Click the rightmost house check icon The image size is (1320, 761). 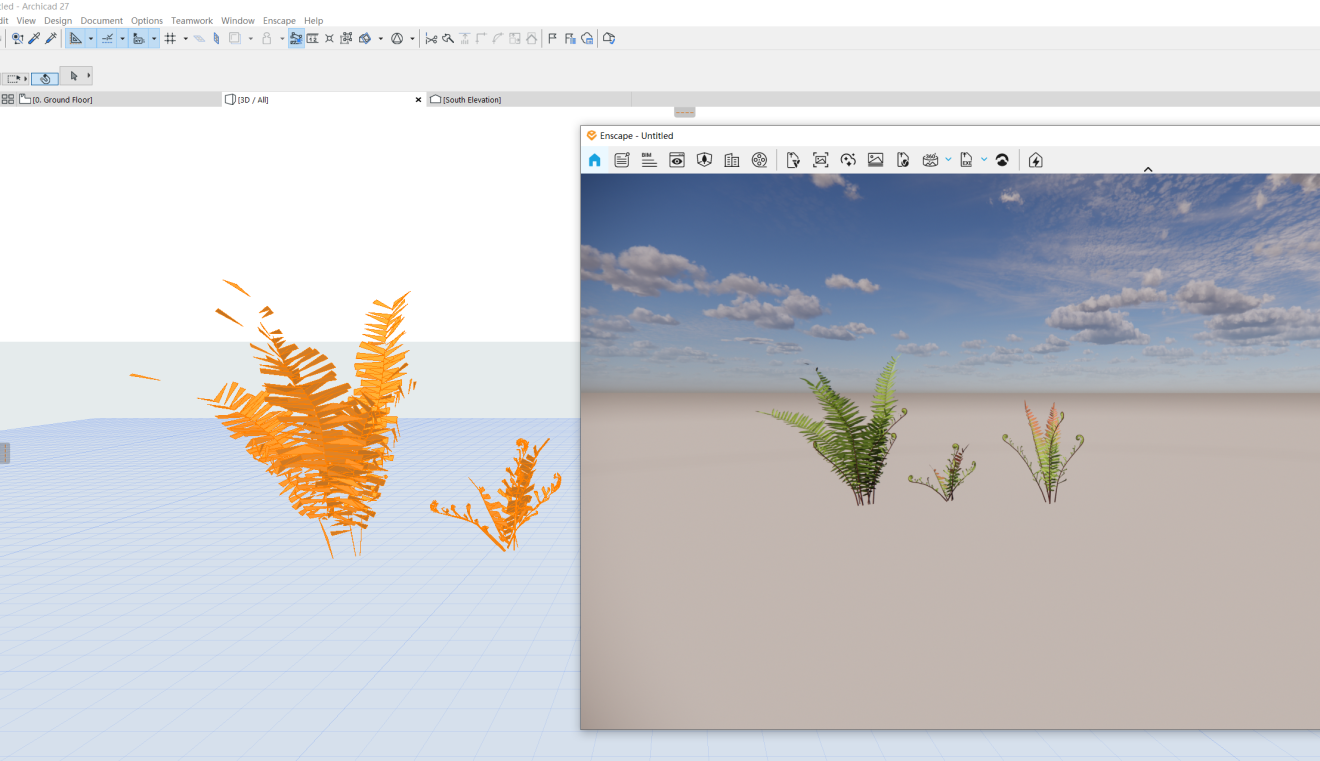coord(608,38)
